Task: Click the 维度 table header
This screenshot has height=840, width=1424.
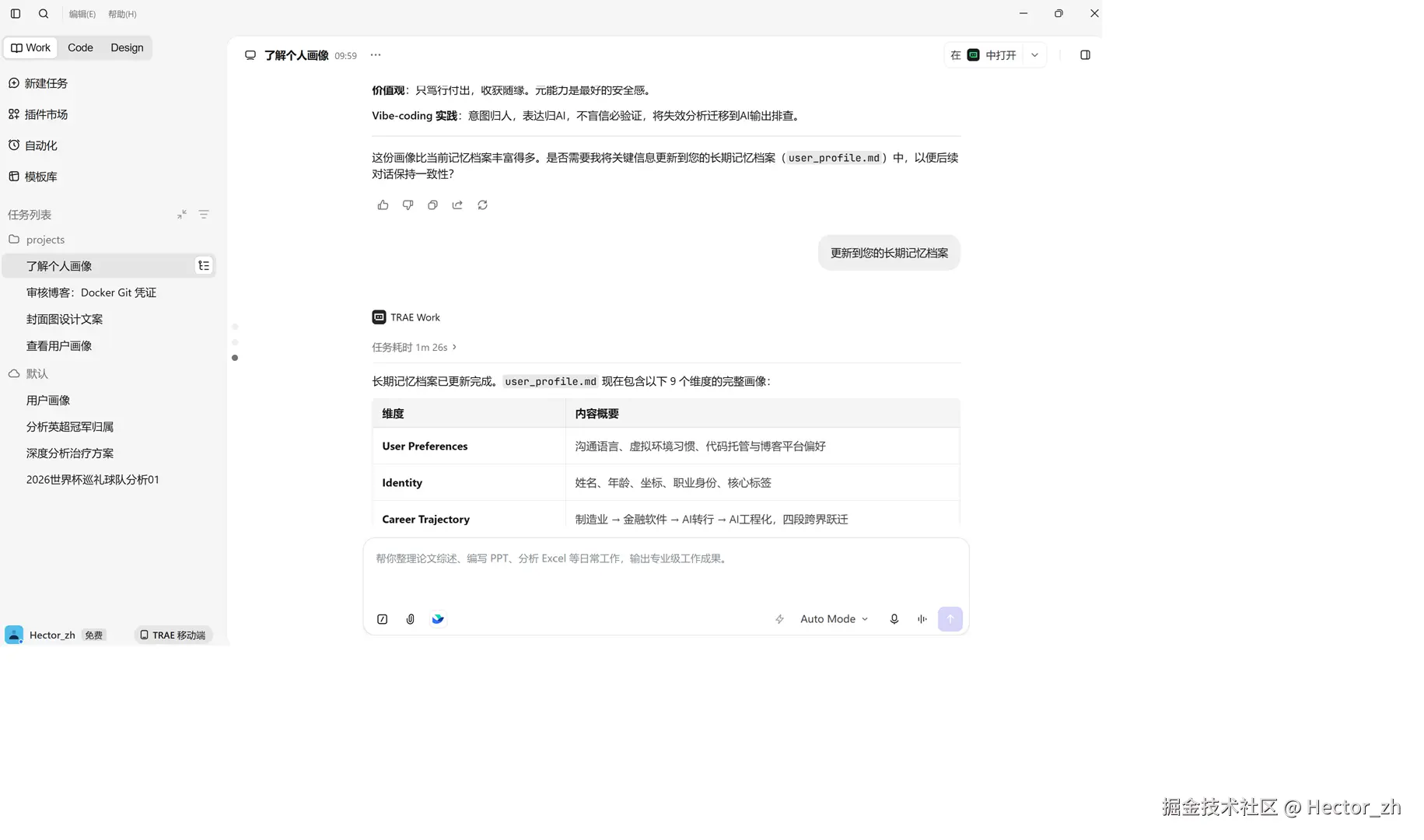Action: [469, 414]
